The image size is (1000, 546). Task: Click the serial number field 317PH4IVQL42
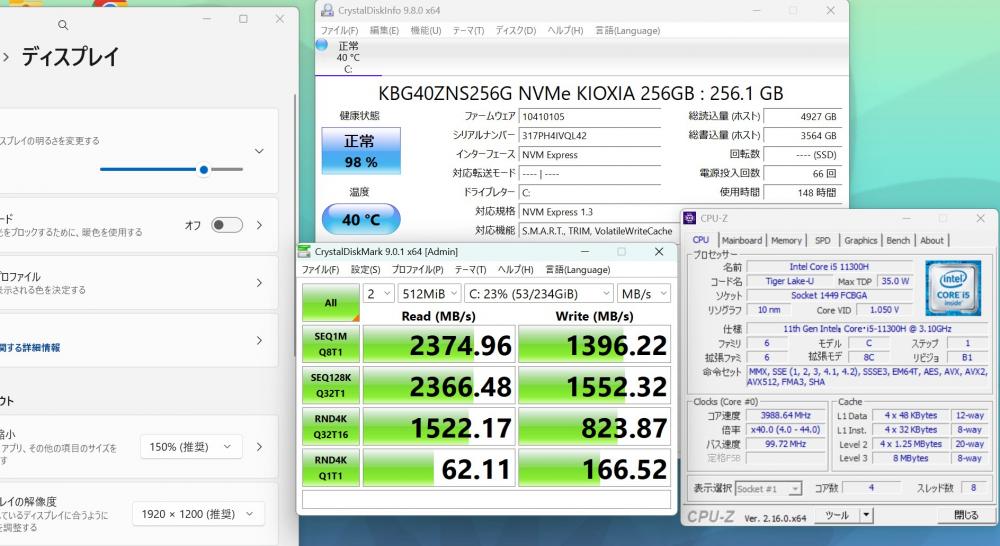click(589, 136)
